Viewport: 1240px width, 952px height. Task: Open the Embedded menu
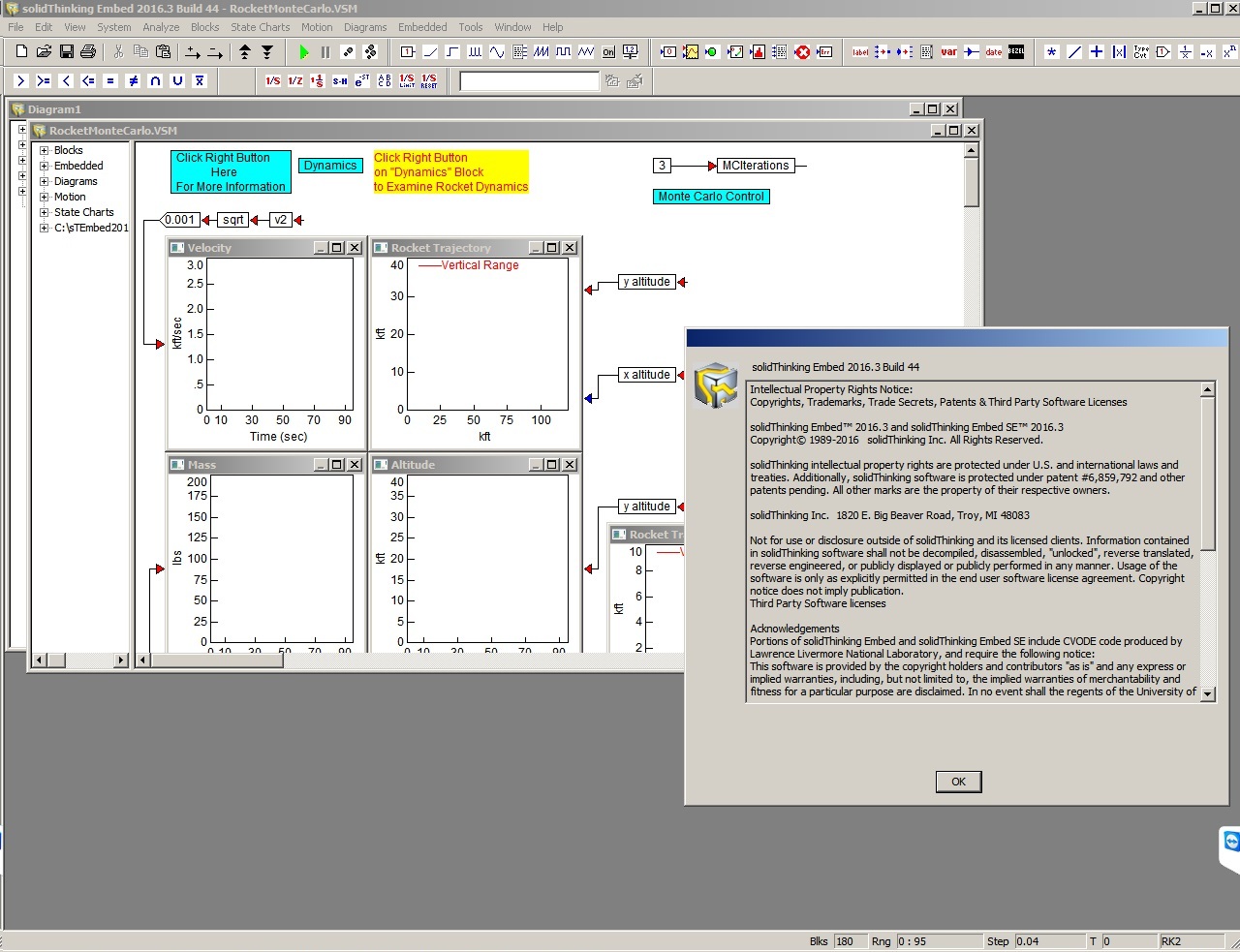coord(422,27)
